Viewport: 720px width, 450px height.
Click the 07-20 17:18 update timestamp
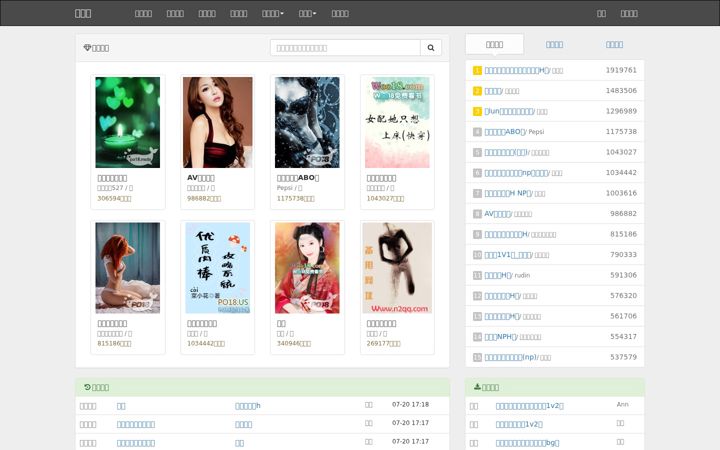[411, 405]
